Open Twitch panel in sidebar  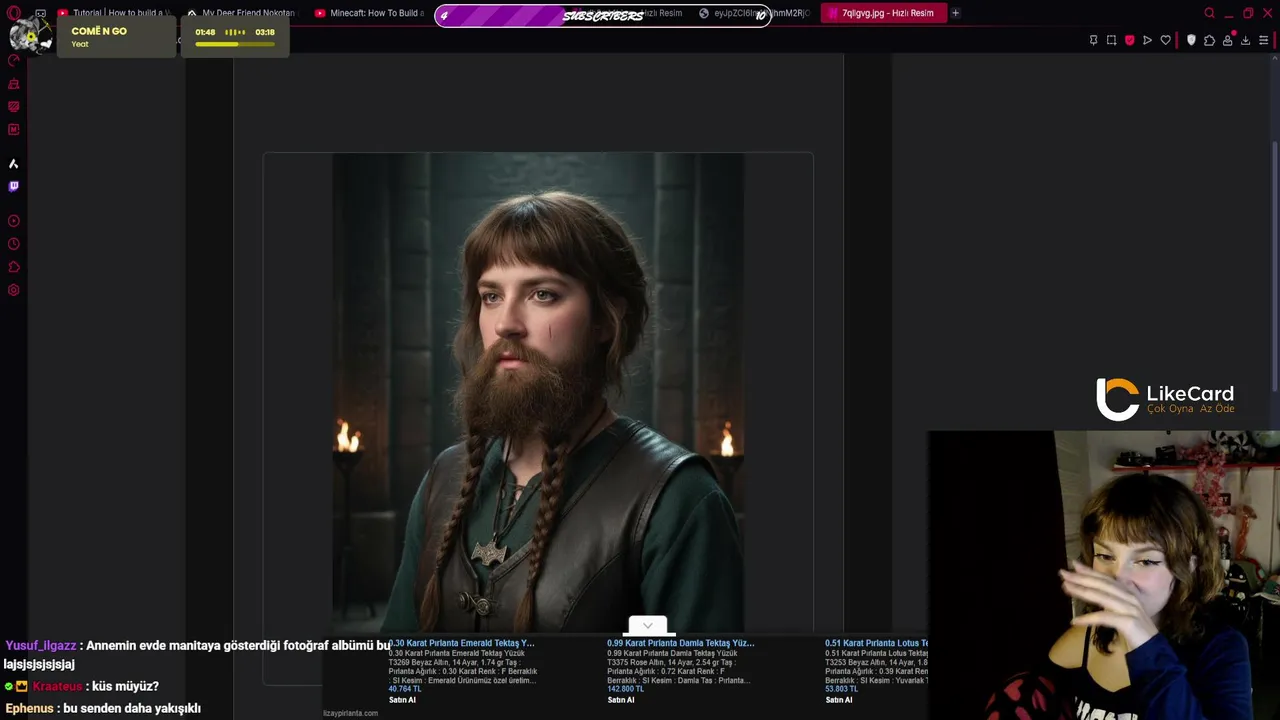pos(14,187)
